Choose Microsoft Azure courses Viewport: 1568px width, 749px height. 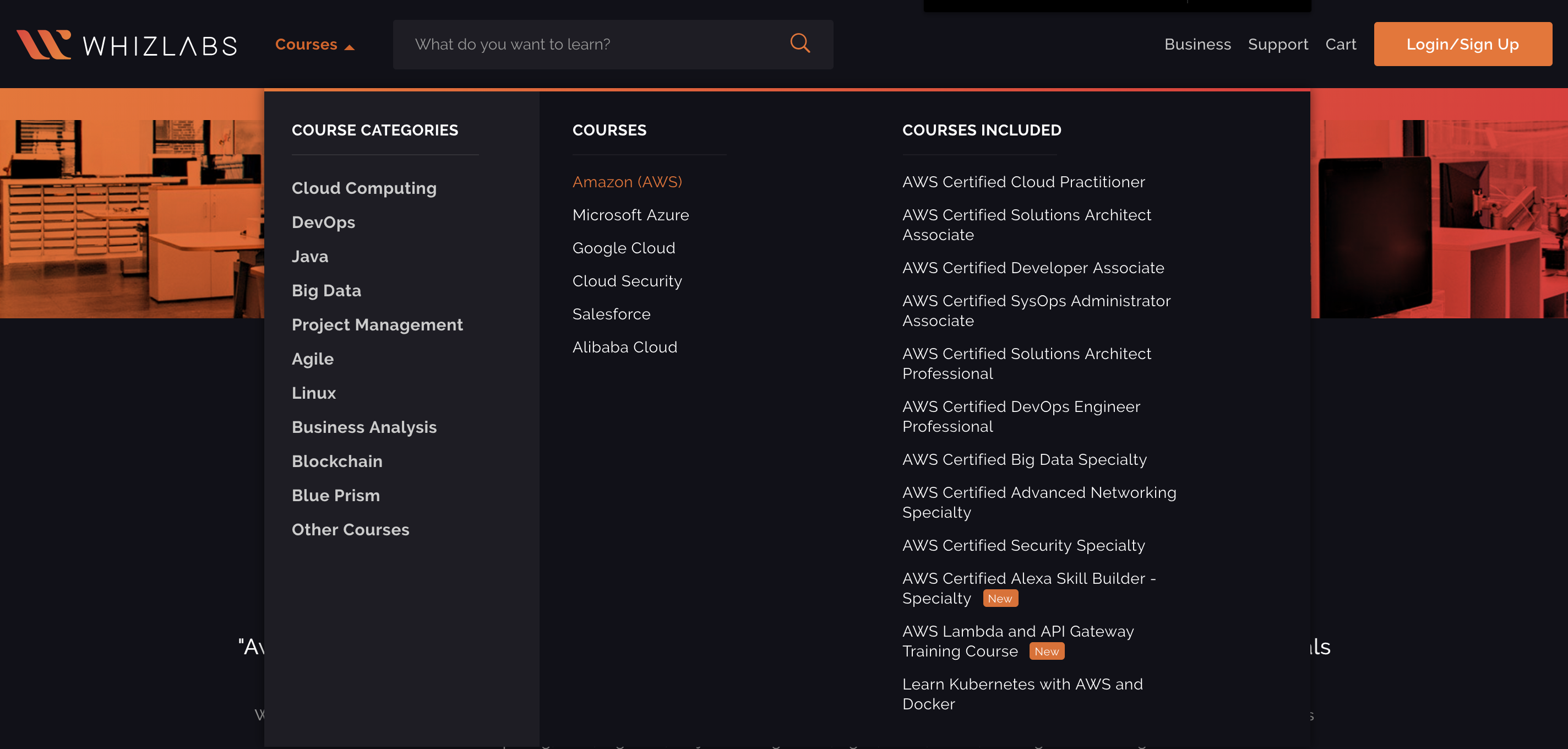630,215
